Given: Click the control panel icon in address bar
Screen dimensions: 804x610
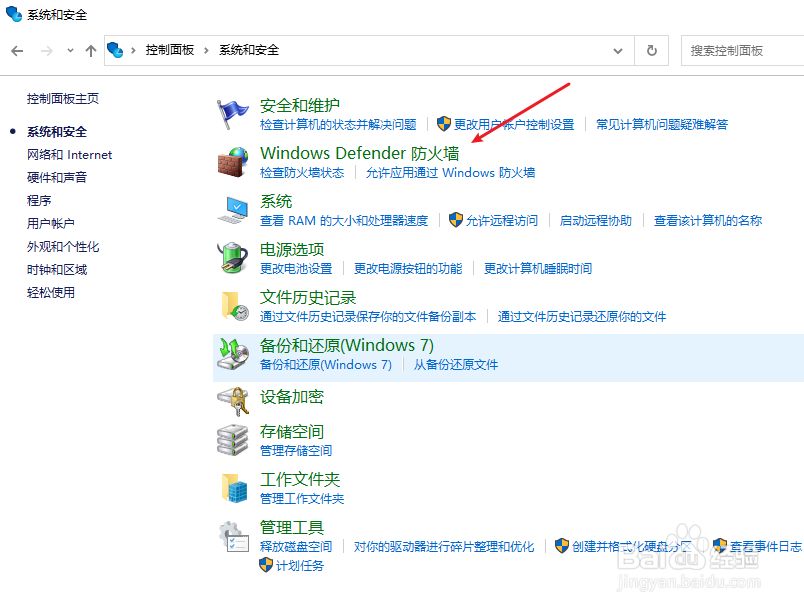Looking at the screenshot, I should (x=115, y=50).
